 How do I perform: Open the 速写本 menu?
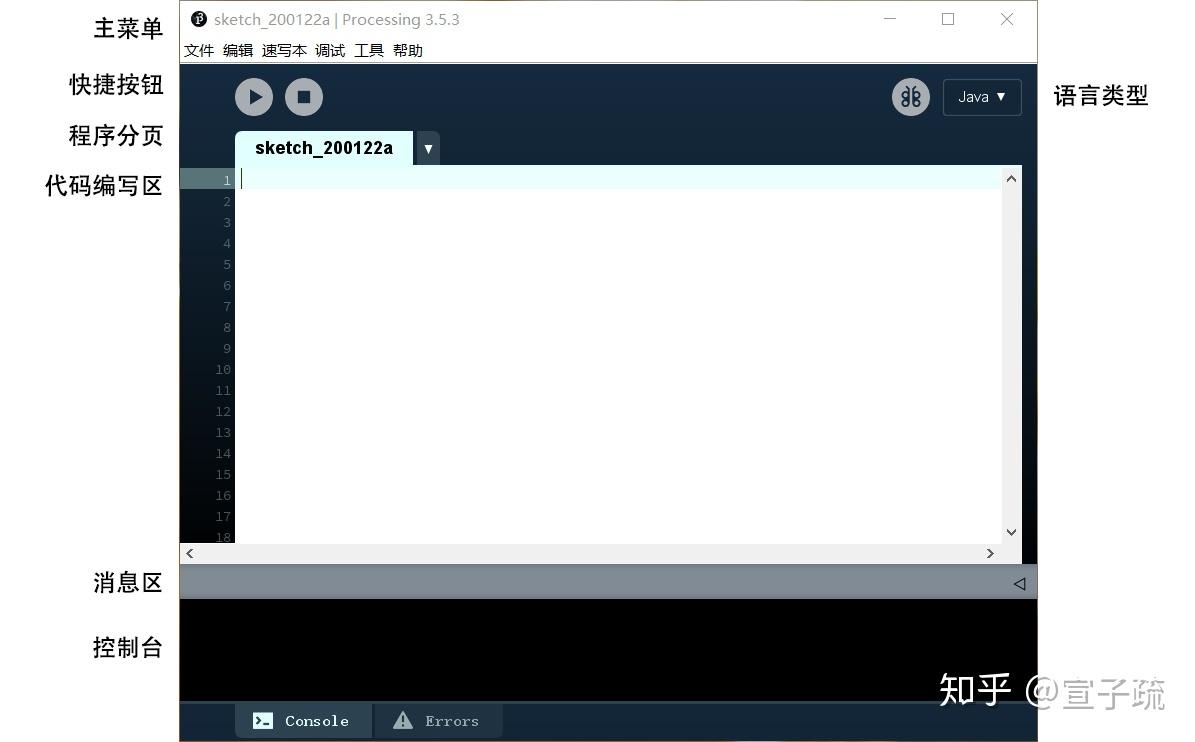tap(283, 50)
